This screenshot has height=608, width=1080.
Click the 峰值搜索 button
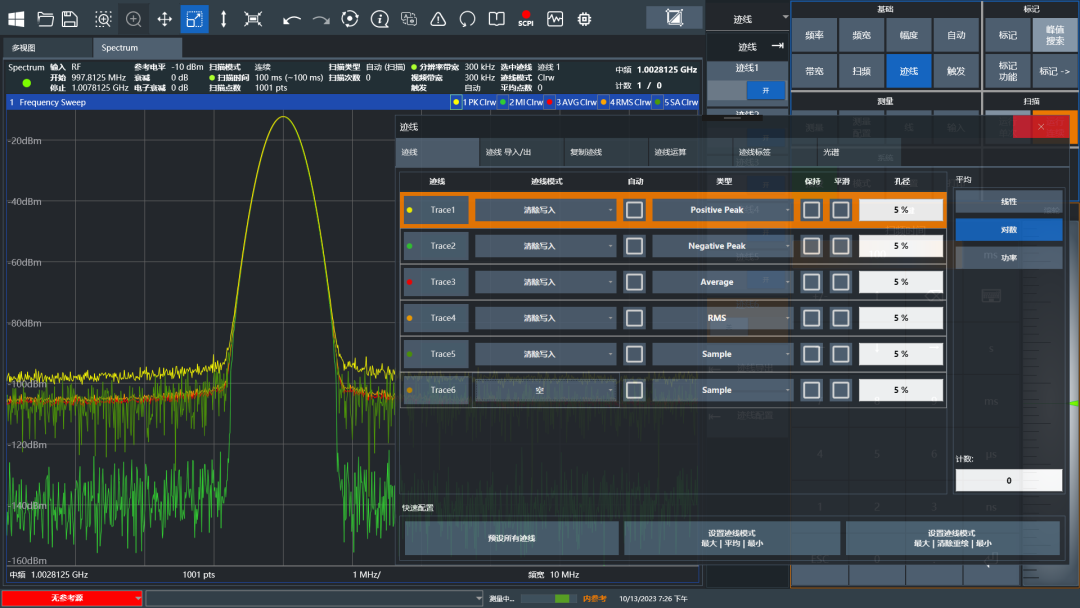[1055, 35]
